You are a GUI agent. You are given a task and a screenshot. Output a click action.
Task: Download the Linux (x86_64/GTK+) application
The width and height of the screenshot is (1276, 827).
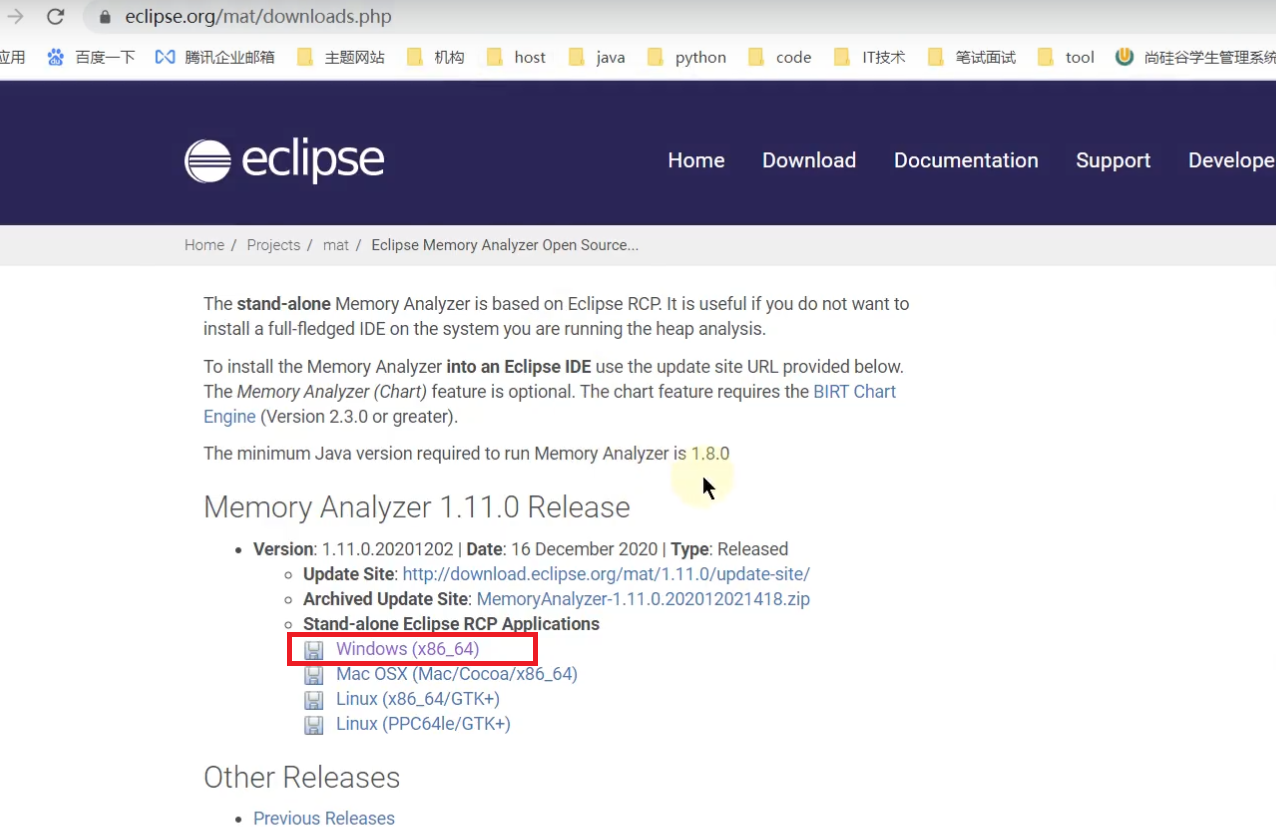point(417,699)
